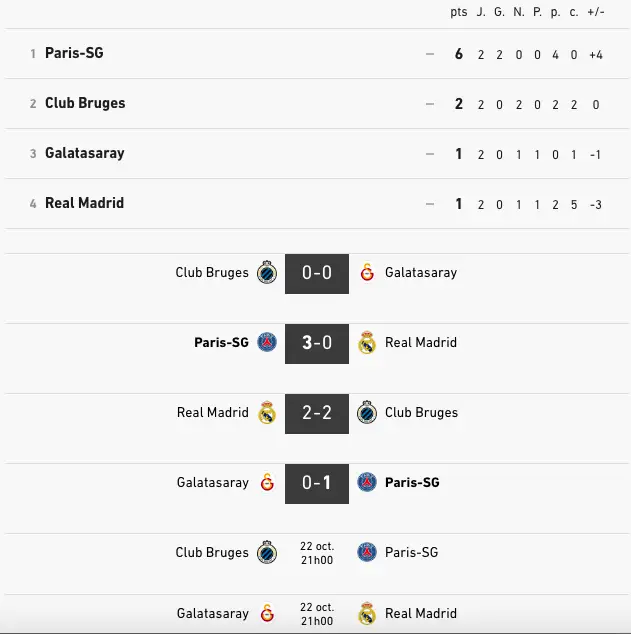Open the 3-0 Paris-SG–Real Madrid score
This screenshot has height=634, width=631.
point(317,343)
